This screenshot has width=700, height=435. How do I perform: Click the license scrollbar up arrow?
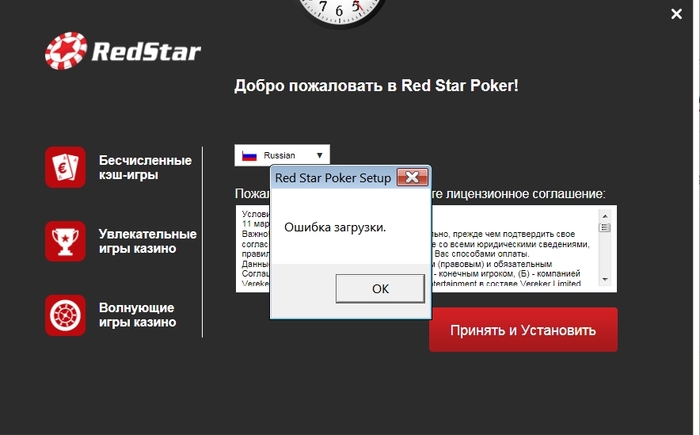[605, 216]
